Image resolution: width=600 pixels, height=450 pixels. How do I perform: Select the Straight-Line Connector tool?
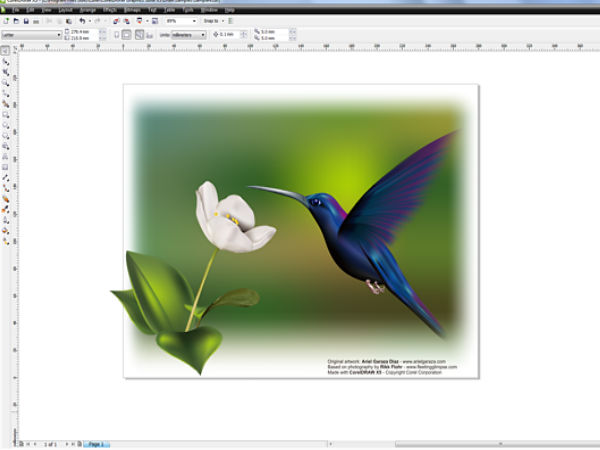pyautogui.click(x=5, y=188)
